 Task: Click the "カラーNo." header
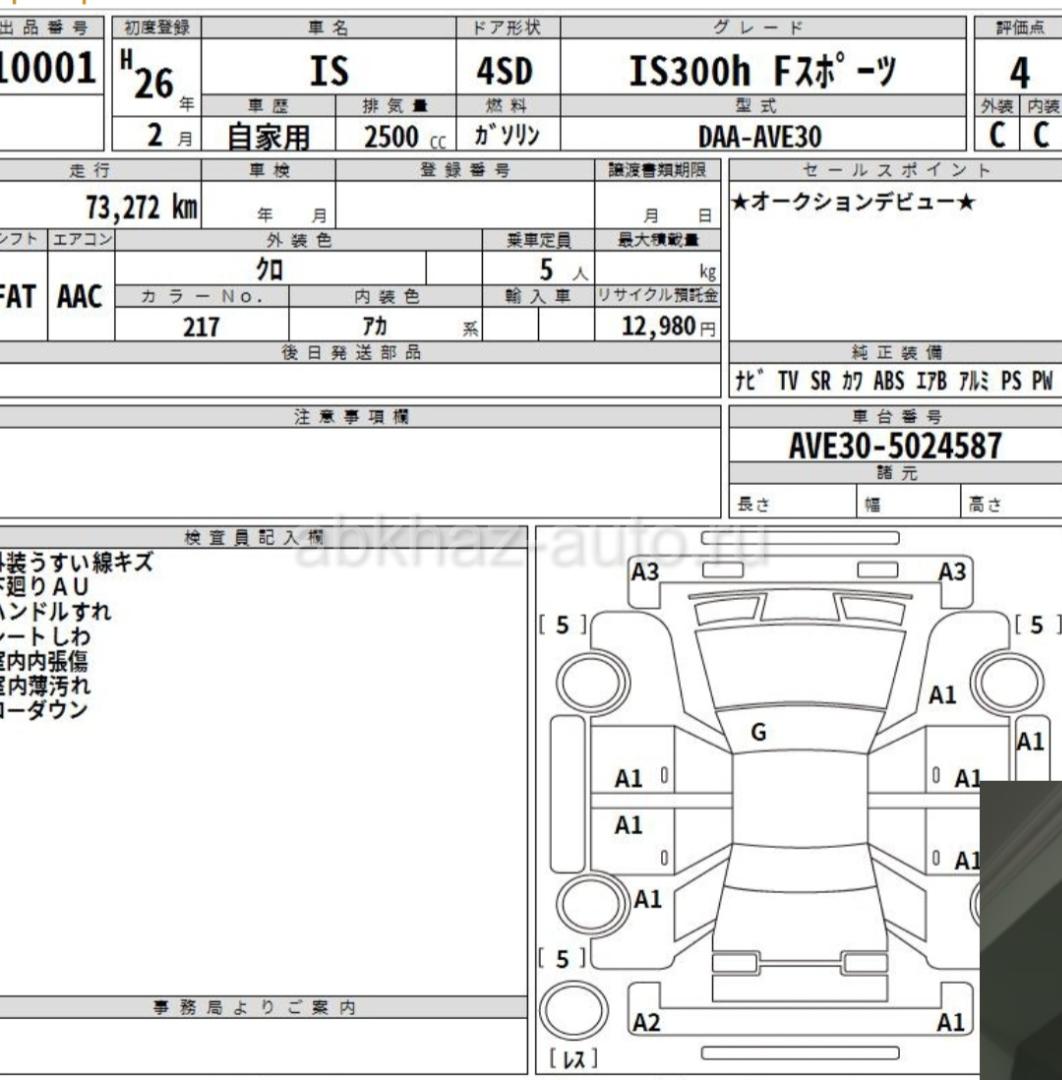202,296
